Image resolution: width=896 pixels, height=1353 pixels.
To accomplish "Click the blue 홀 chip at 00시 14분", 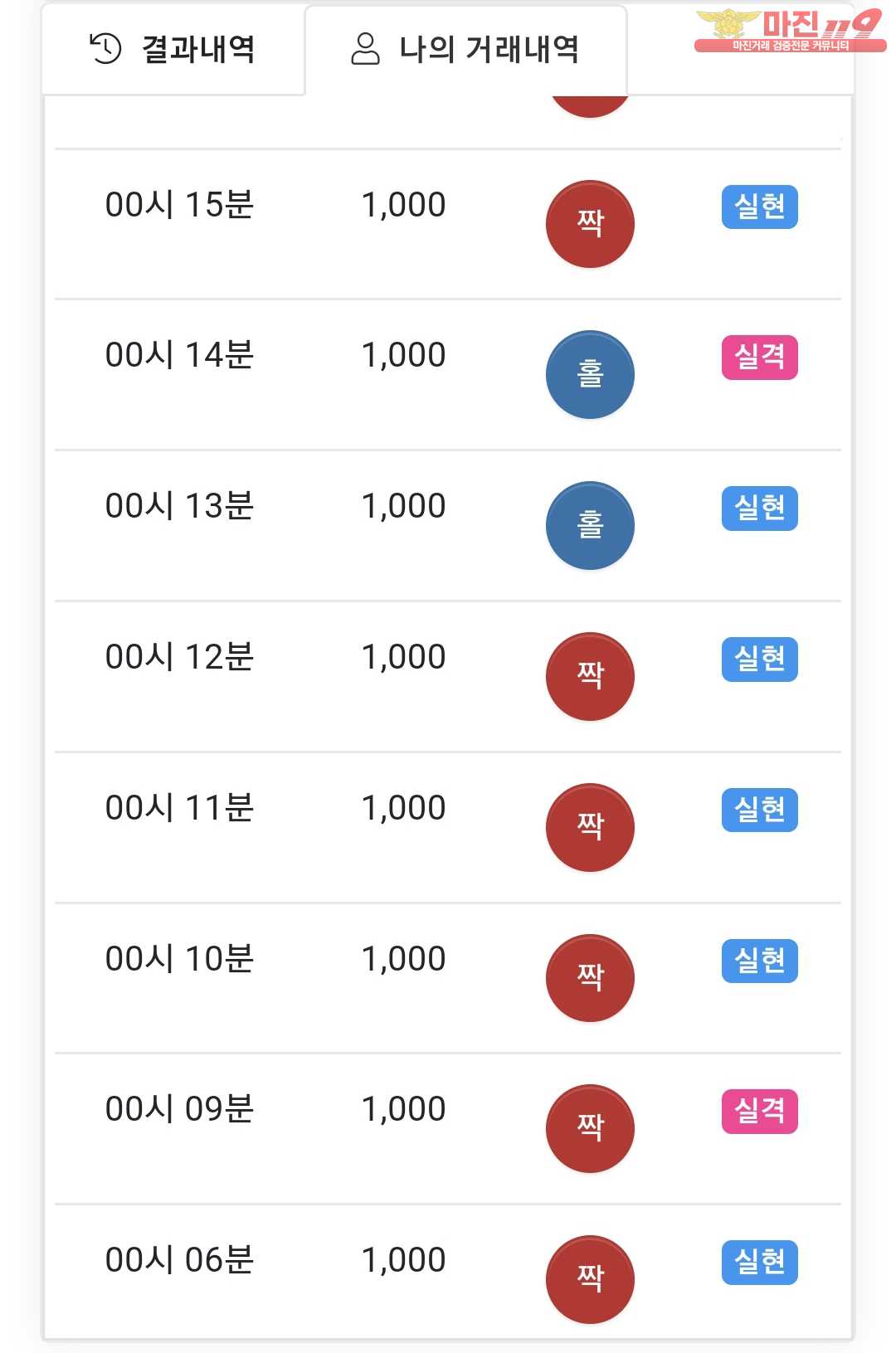I will [x=590, y=375].
